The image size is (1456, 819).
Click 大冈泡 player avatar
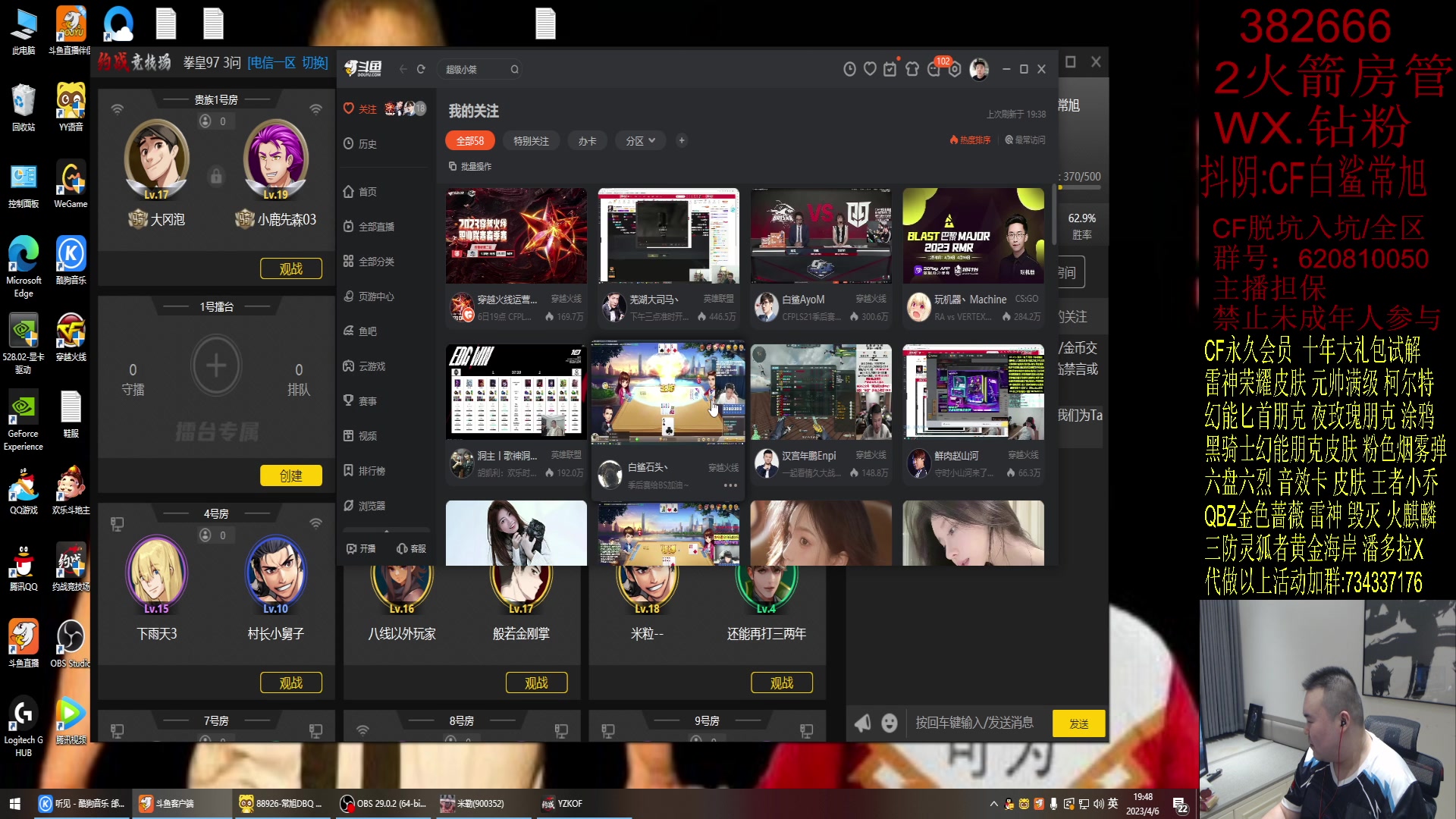tap(156, 158)
